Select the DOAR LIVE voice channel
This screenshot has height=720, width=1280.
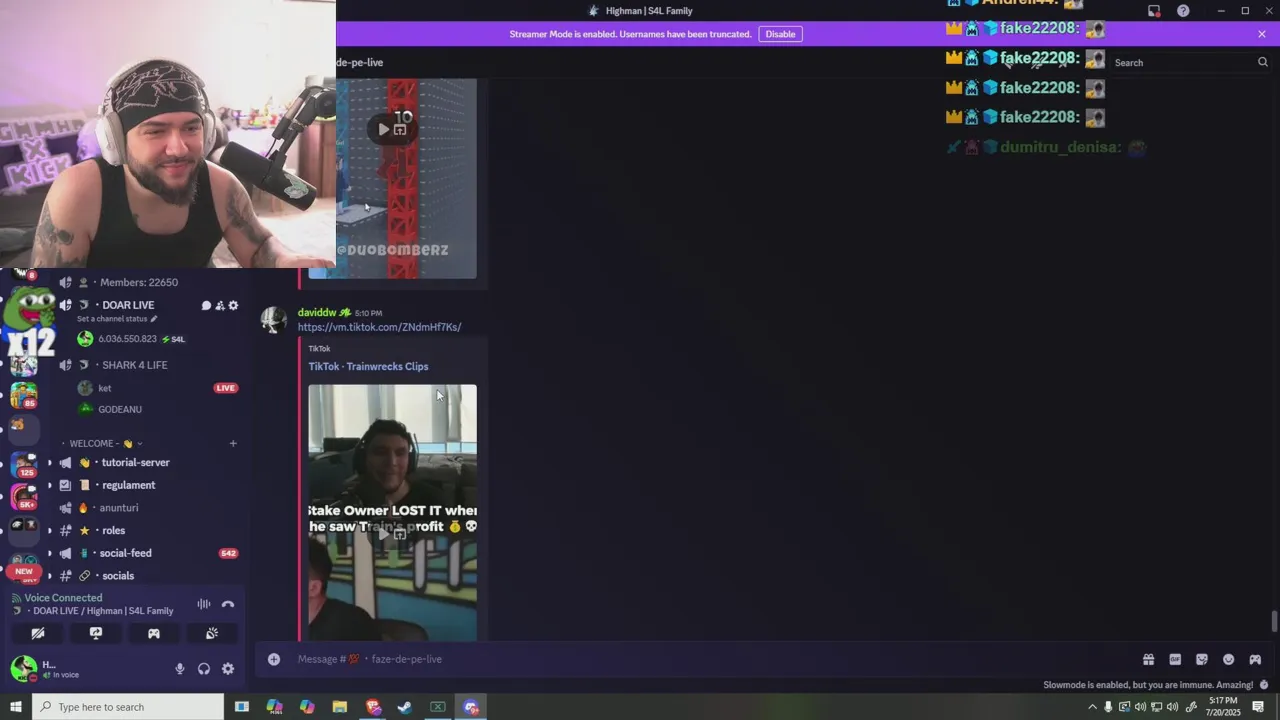click(x=128, y=305)
